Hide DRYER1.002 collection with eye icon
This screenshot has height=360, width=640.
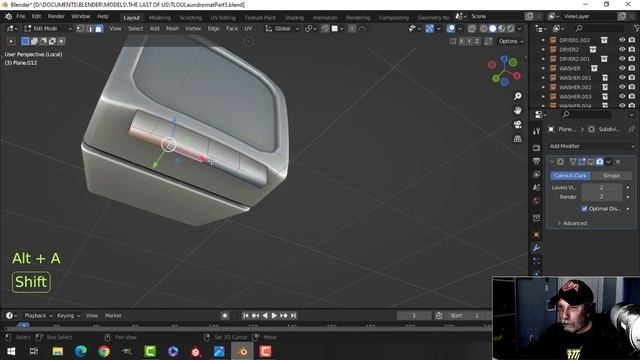[622, 40]
